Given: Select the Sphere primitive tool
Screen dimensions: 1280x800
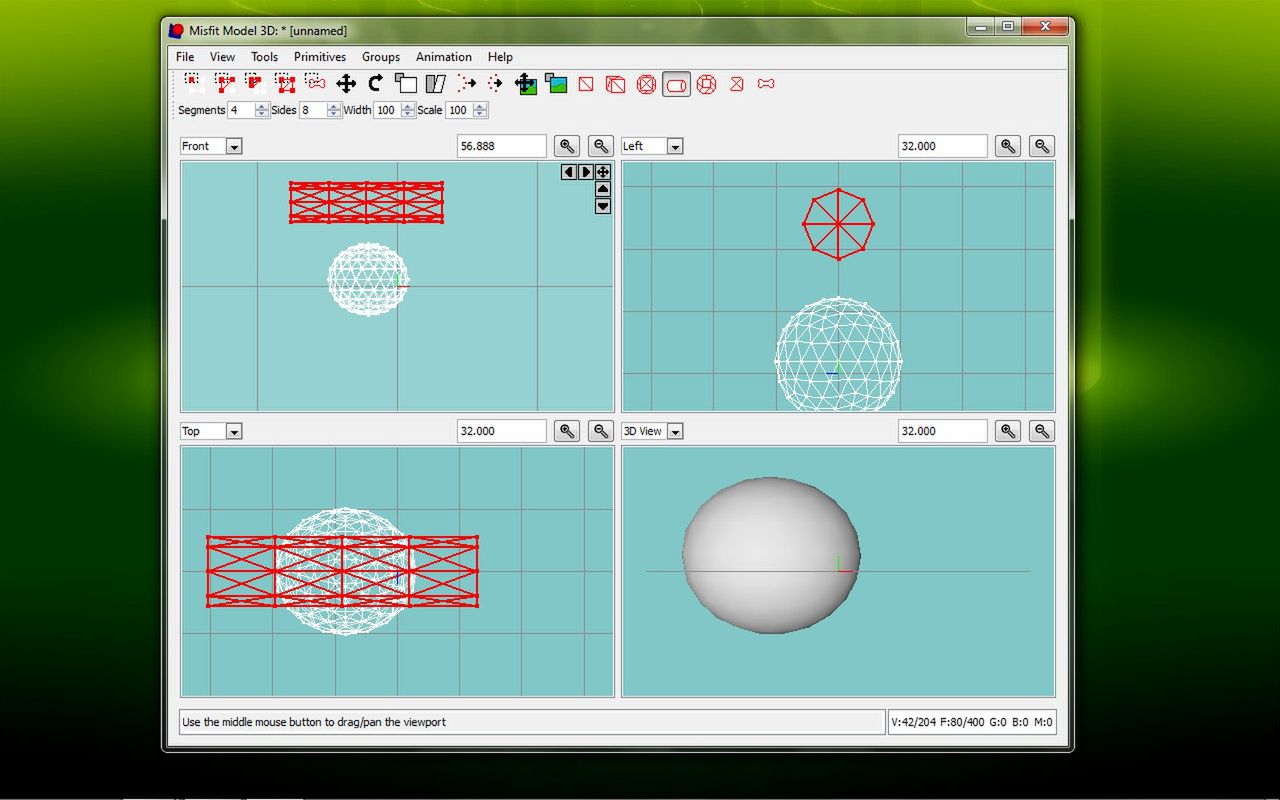Looking at the screenshot, I should (646, 85).
